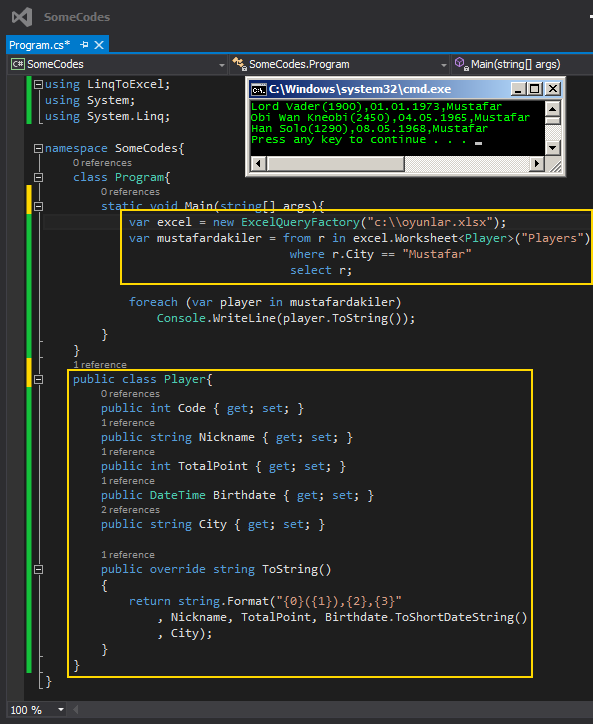593x724 pixels.
Task: Click the "Players" worksheet name string
Action: [x=552, y=238]
